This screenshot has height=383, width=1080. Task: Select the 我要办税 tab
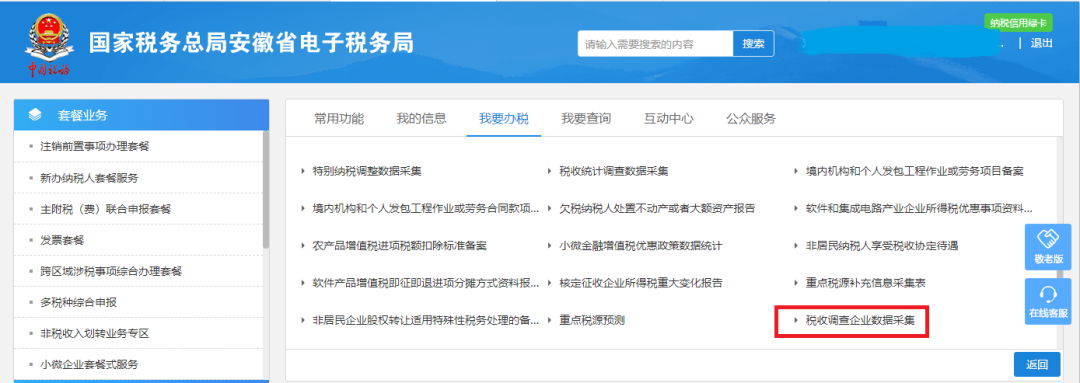503,118
